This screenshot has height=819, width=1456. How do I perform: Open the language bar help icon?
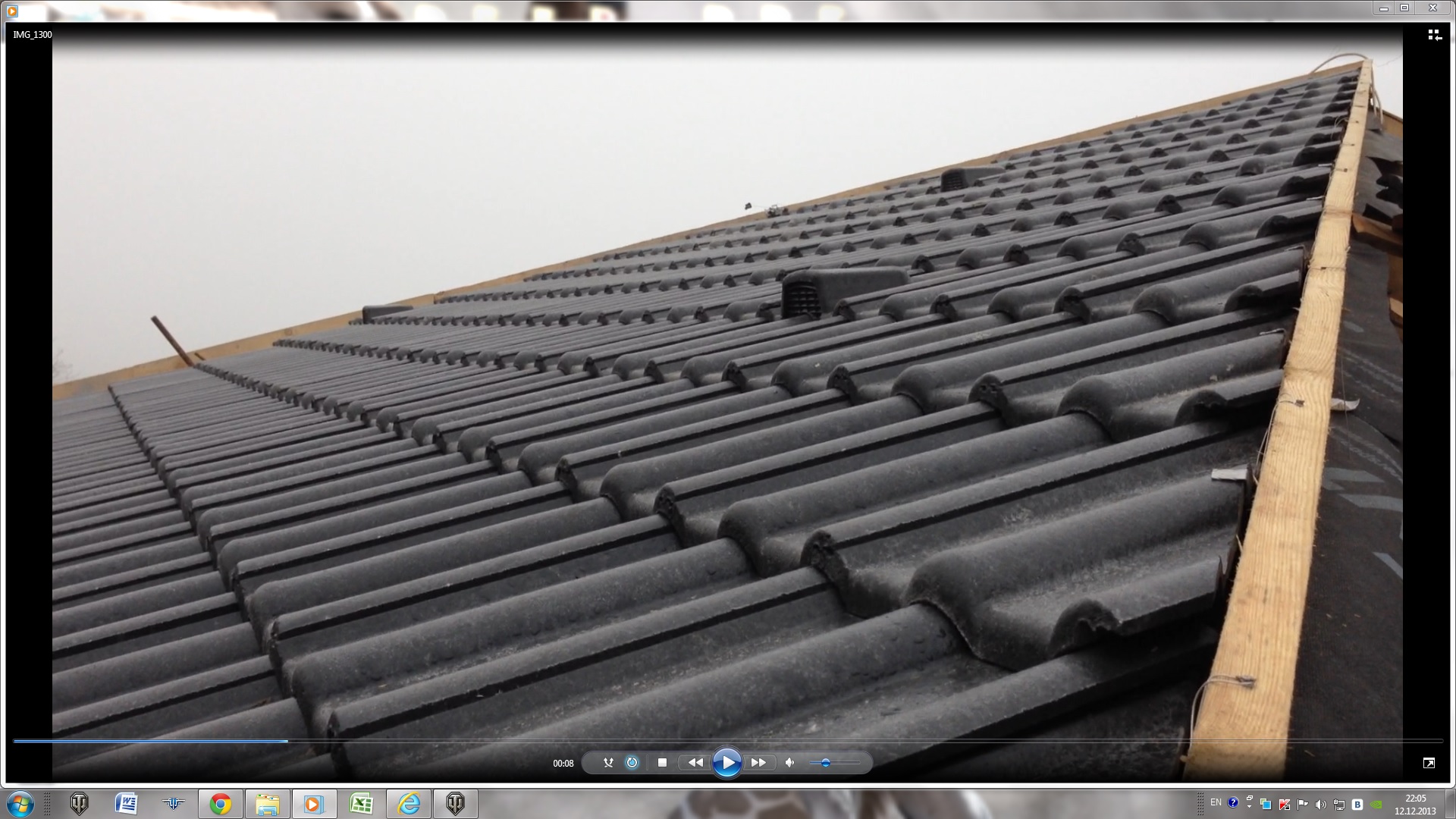[x=1233, y=802]
